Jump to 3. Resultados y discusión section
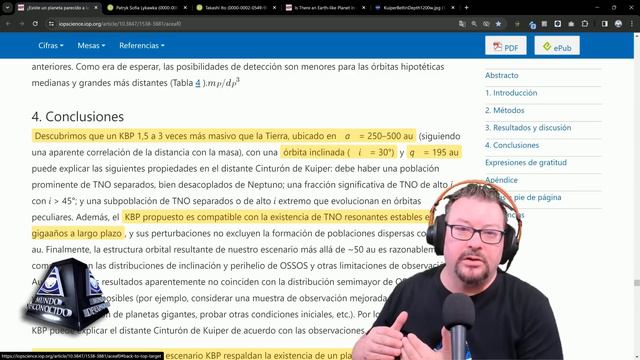The width and height of the screenshot is (640, 360). pyautogui.click(x=528, y=128)
